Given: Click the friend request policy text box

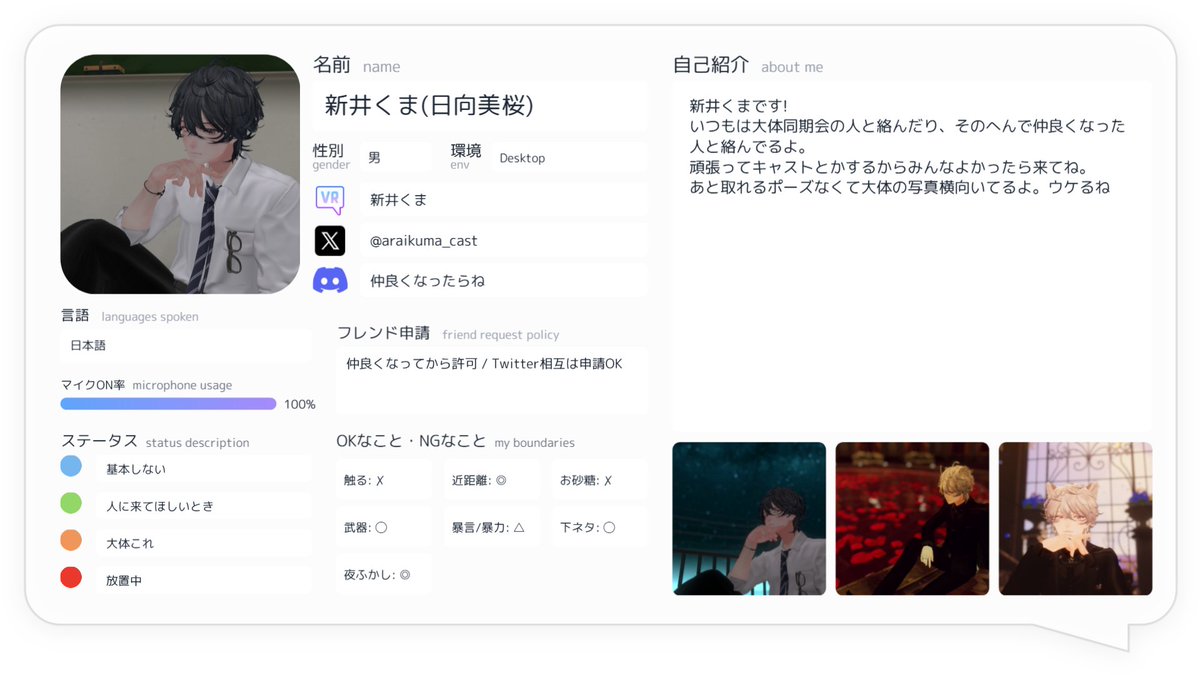Looking at the screenshot, I should click(491, 381).
